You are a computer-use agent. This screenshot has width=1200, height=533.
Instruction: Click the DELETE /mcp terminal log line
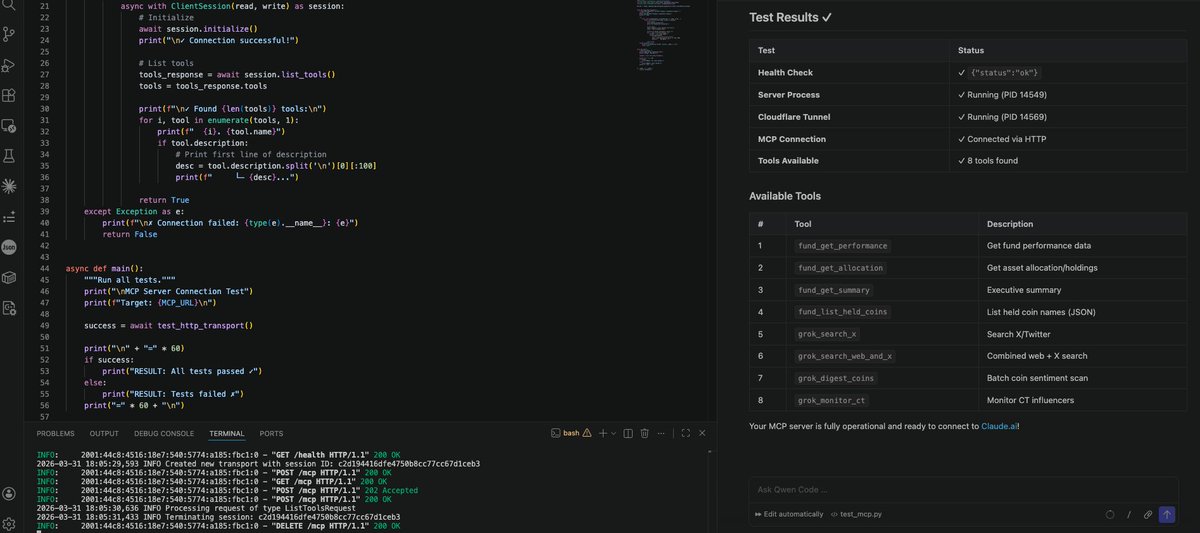(x=219, y=525)
